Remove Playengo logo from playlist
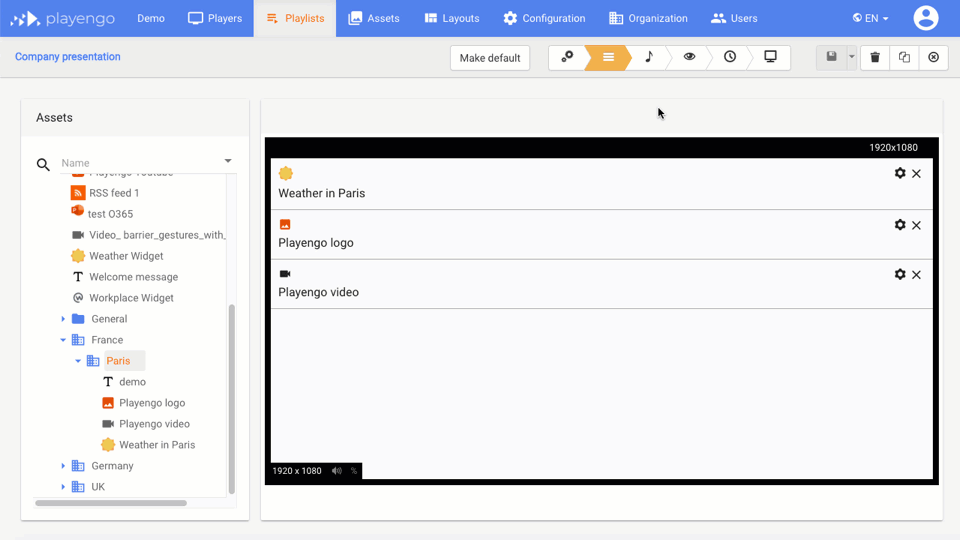Image resolution: width=960 pixels, height=540 pixels. tap(917, 225)
